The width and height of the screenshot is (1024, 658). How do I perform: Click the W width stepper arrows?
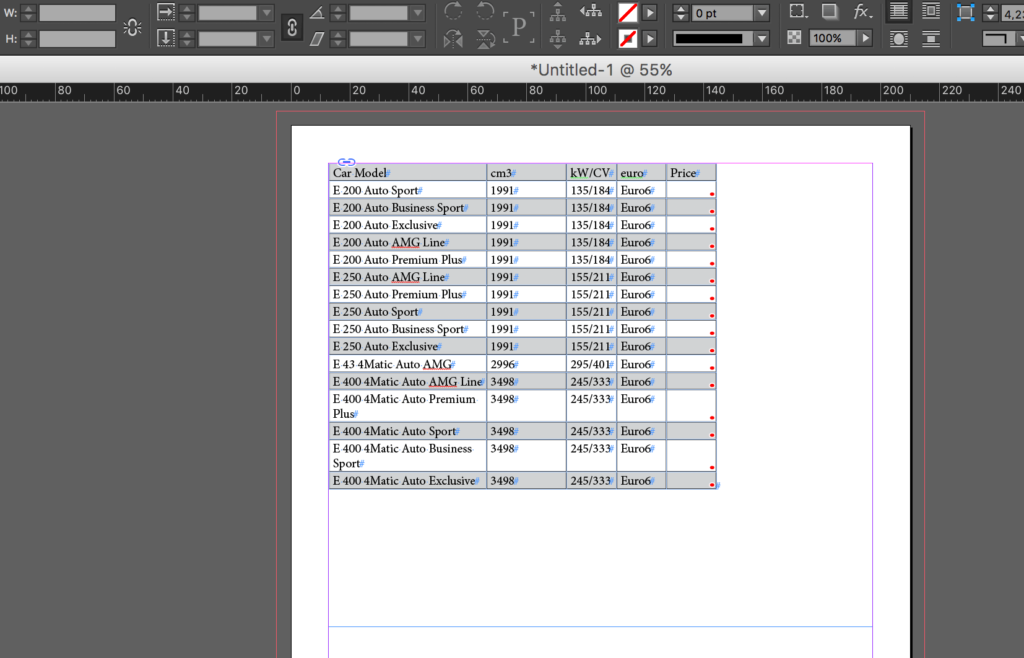28,12
